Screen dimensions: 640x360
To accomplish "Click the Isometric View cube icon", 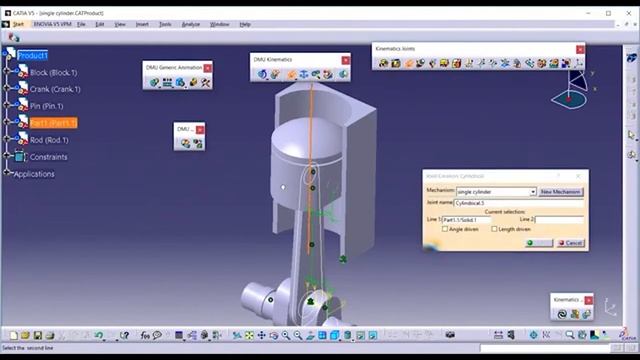I will [335, 335].
